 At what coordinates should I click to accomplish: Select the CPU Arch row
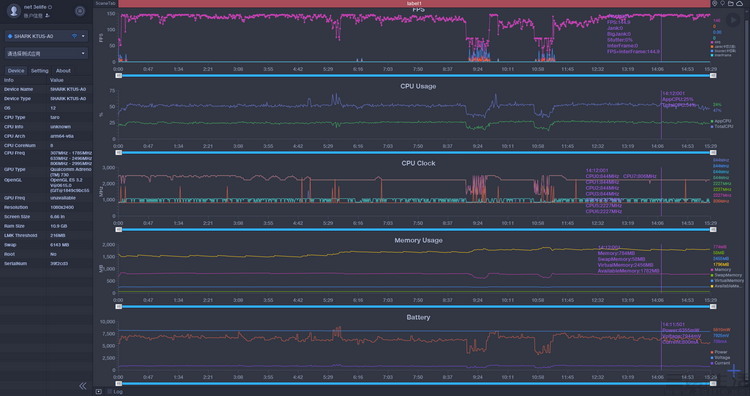pos(46,136)
